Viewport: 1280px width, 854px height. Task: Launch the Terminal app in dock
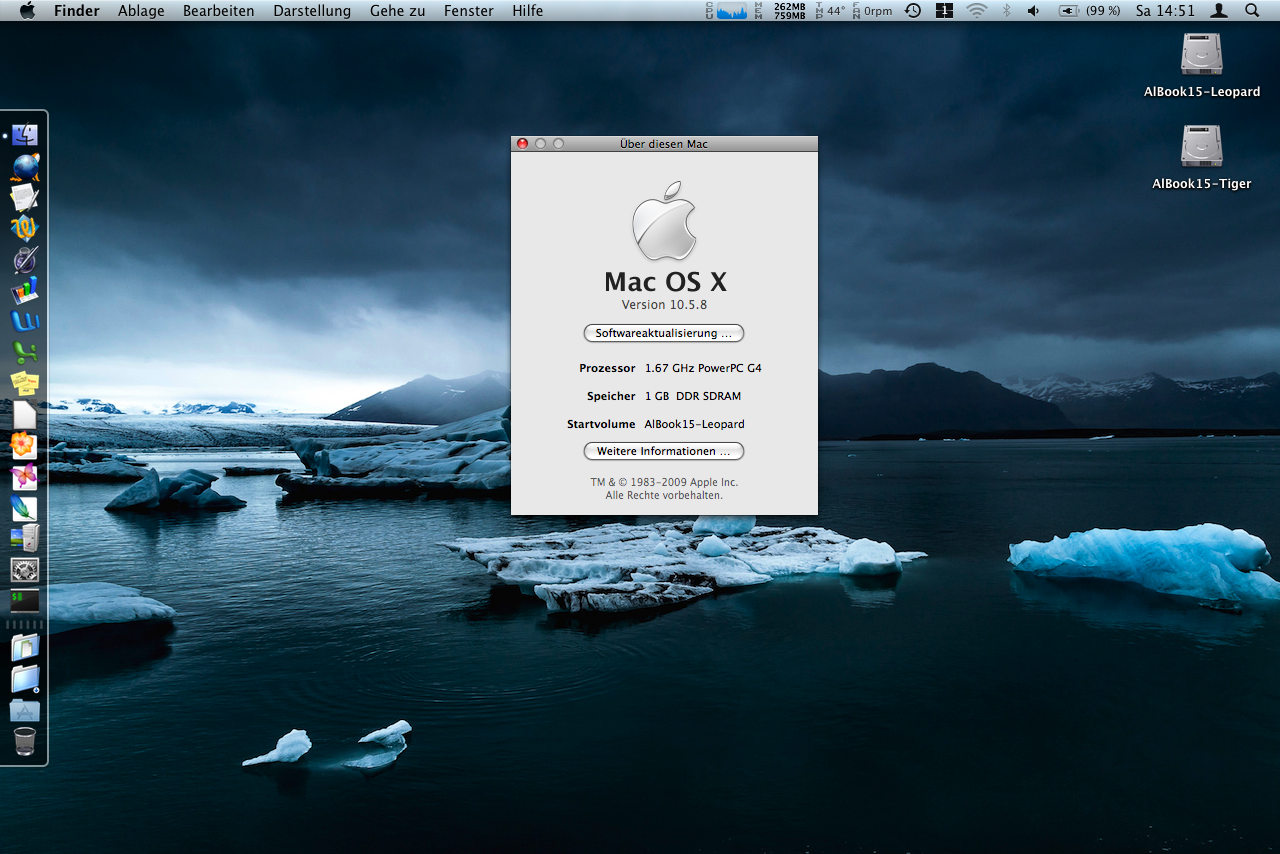point(25,601)
